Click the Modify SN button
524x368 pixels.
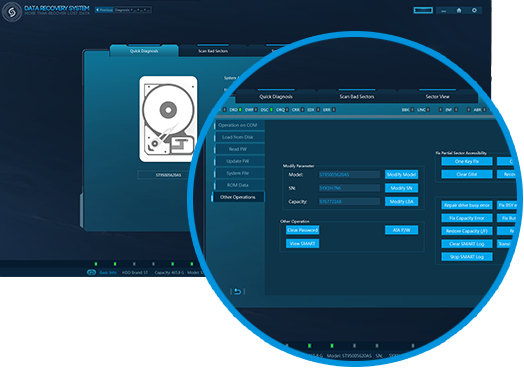coord(401,188)
